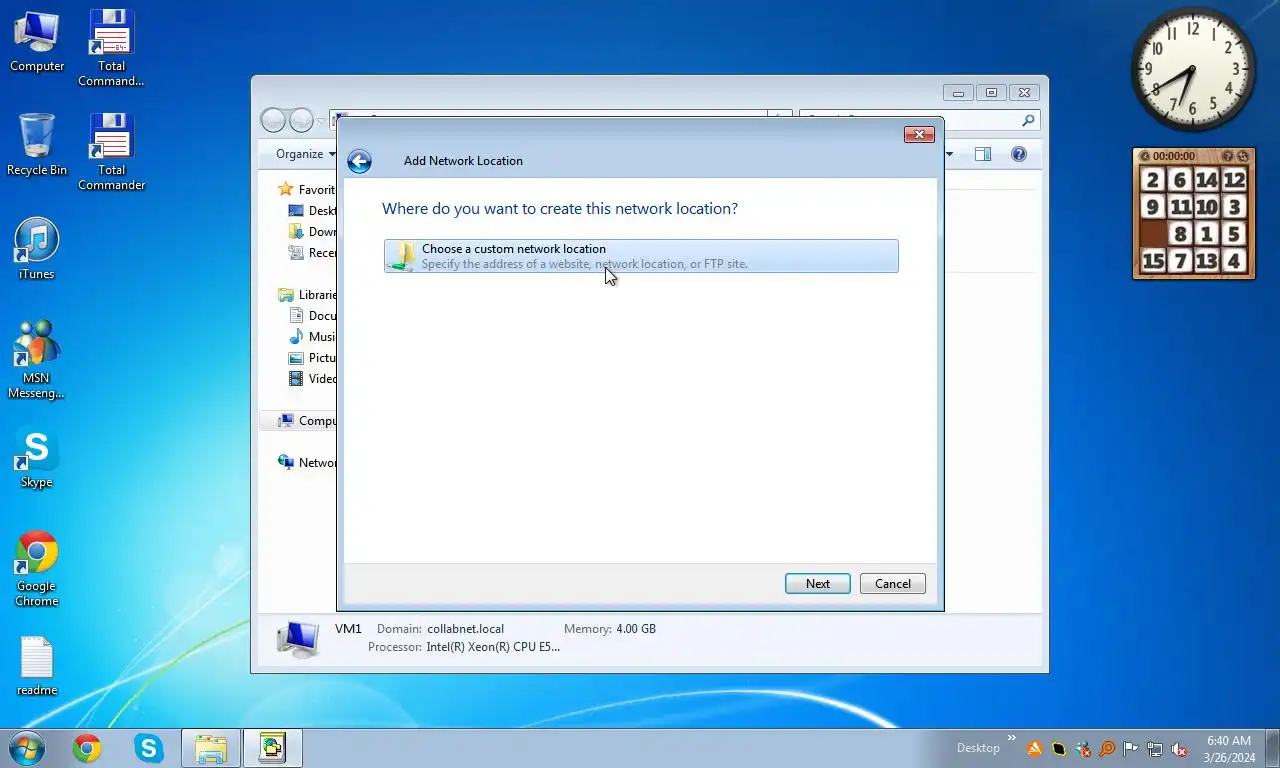The image size is (1280, 768).
Task: Open Action Center flag tray icon
Action: 1131,749
